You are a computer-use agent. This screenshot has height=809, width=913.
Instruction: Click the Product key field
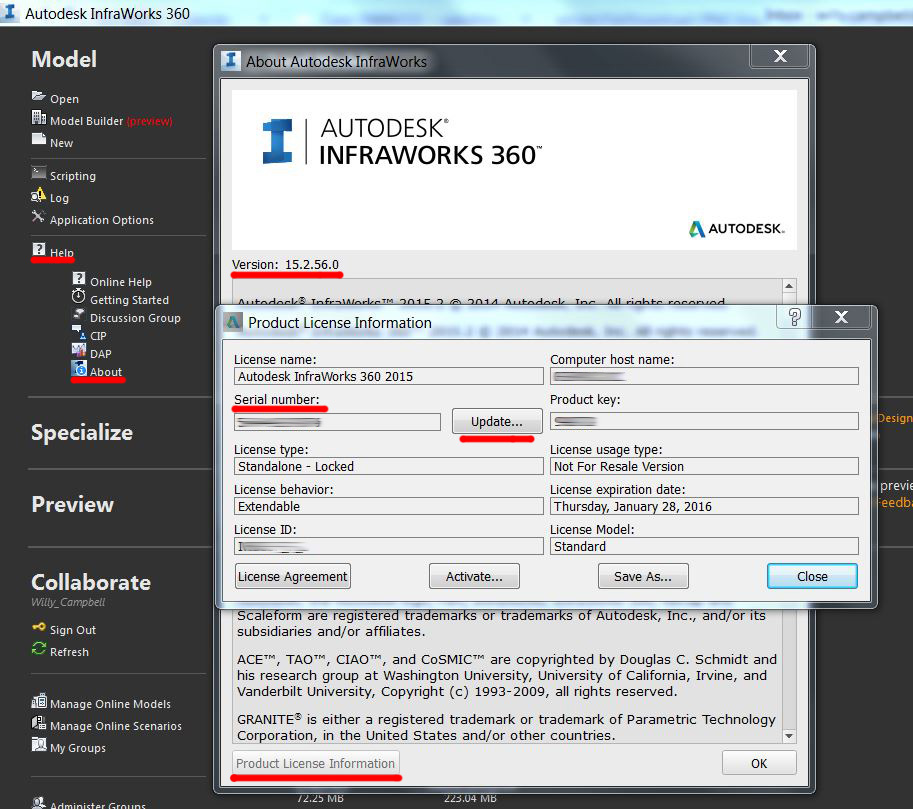click(704, 421)
